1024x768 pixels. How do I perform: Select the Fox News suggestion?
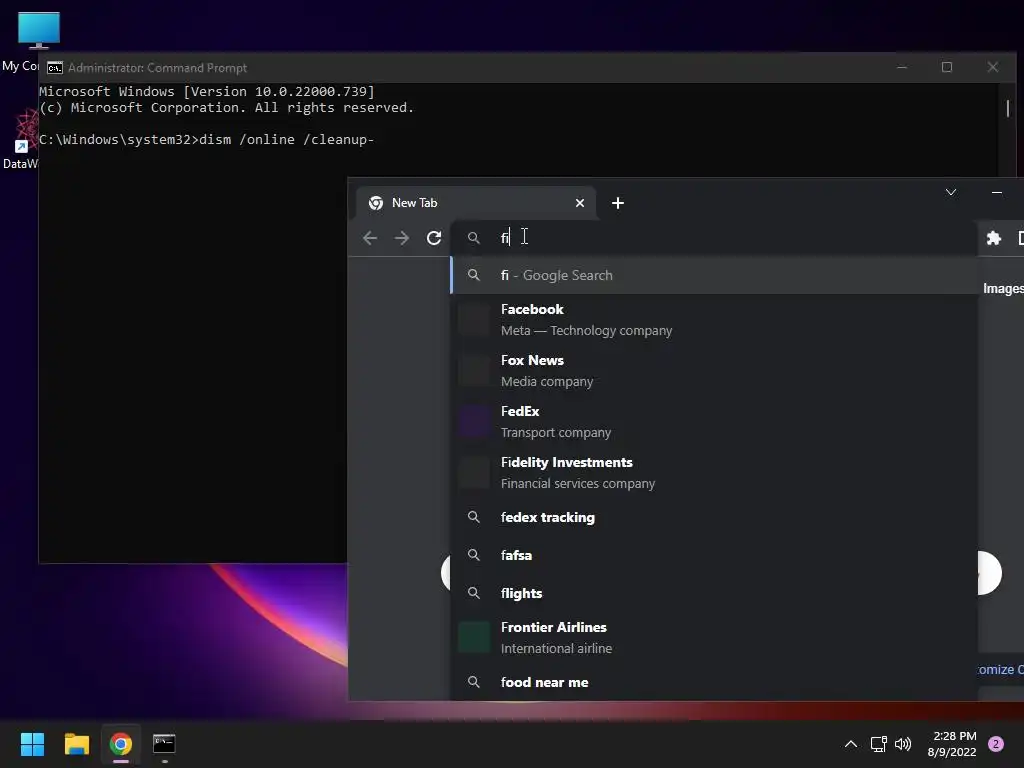pyautogui.click(x=714, y=370)
